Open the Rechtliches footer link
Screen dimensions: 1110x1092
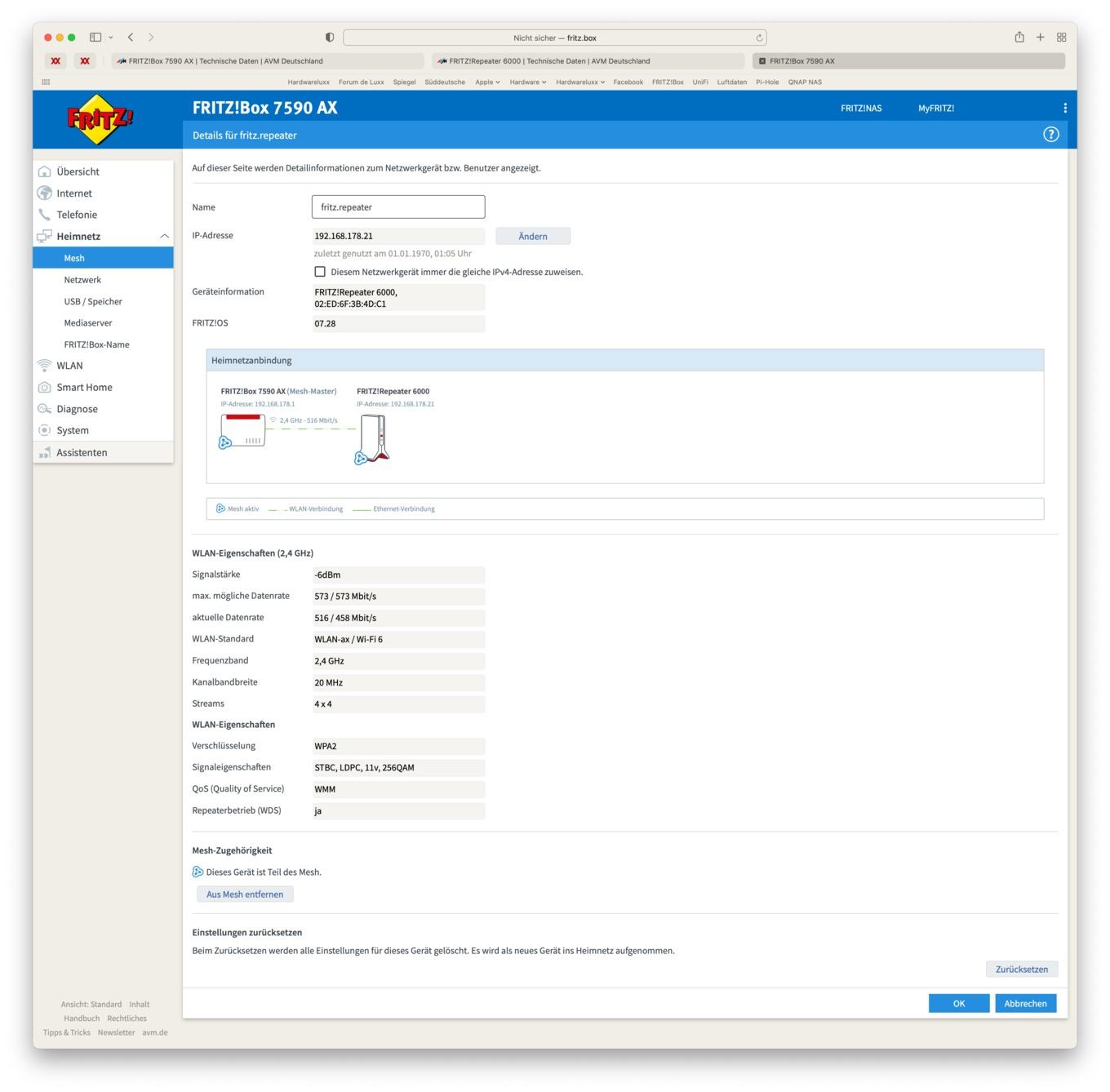(127, 1019)
